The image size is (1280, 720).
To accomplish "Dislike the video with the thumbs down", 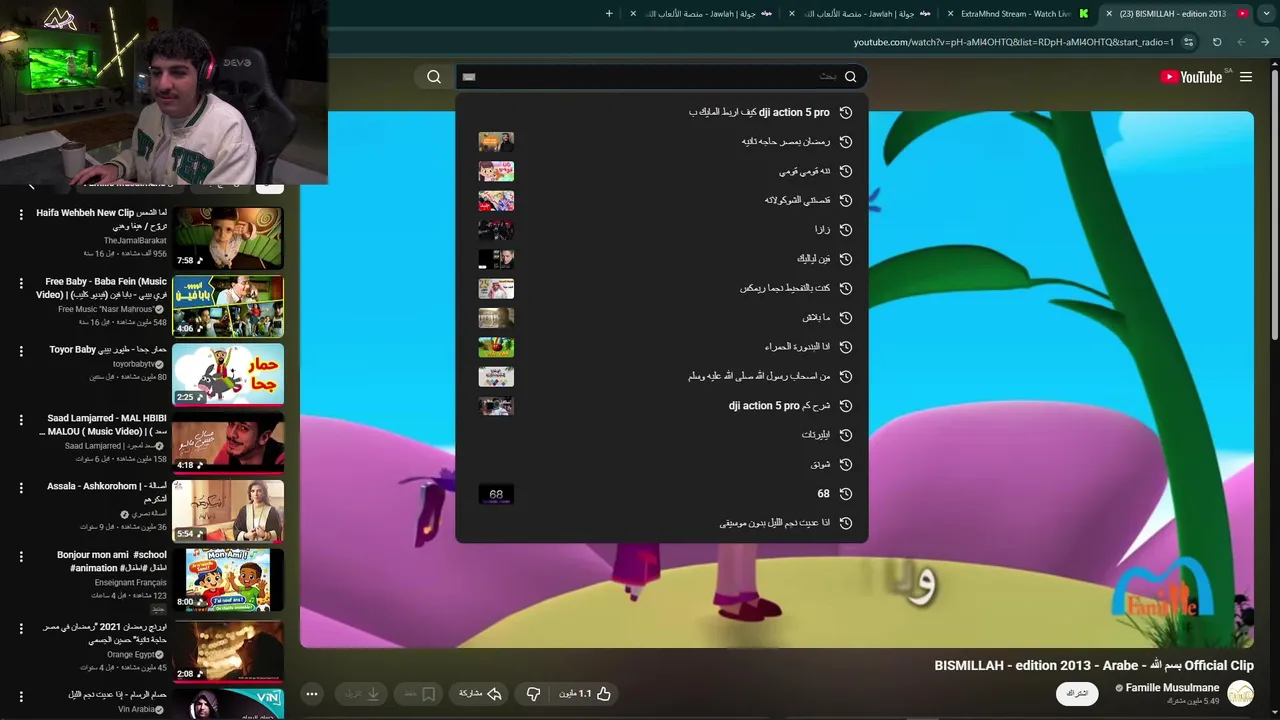I will coord(534,693).
